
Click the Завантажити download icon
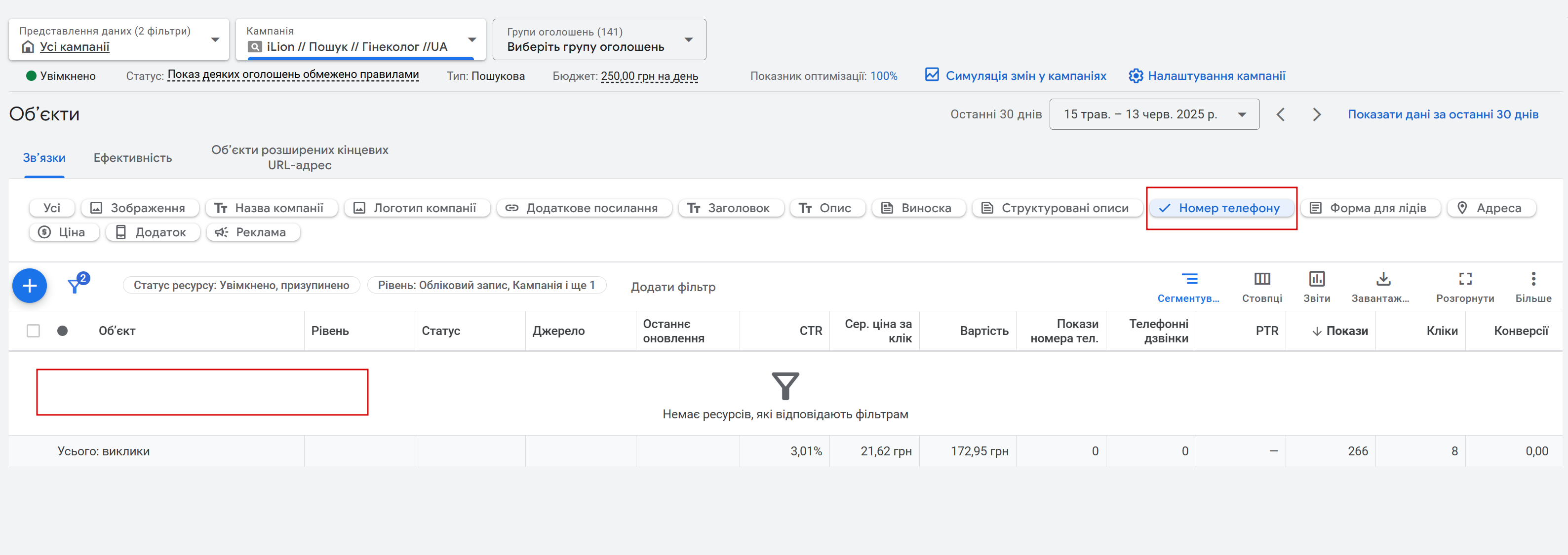point(1383,279)
